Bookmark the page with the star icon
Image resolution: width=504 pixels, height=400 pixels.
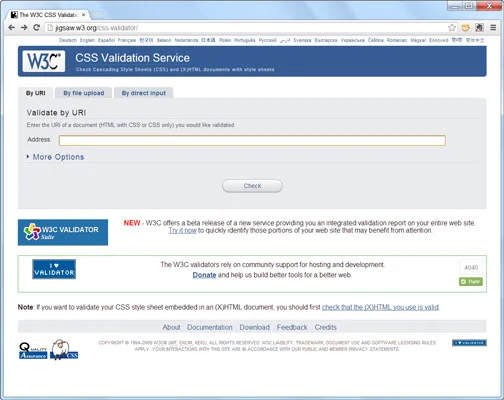[x=452, y=28]
